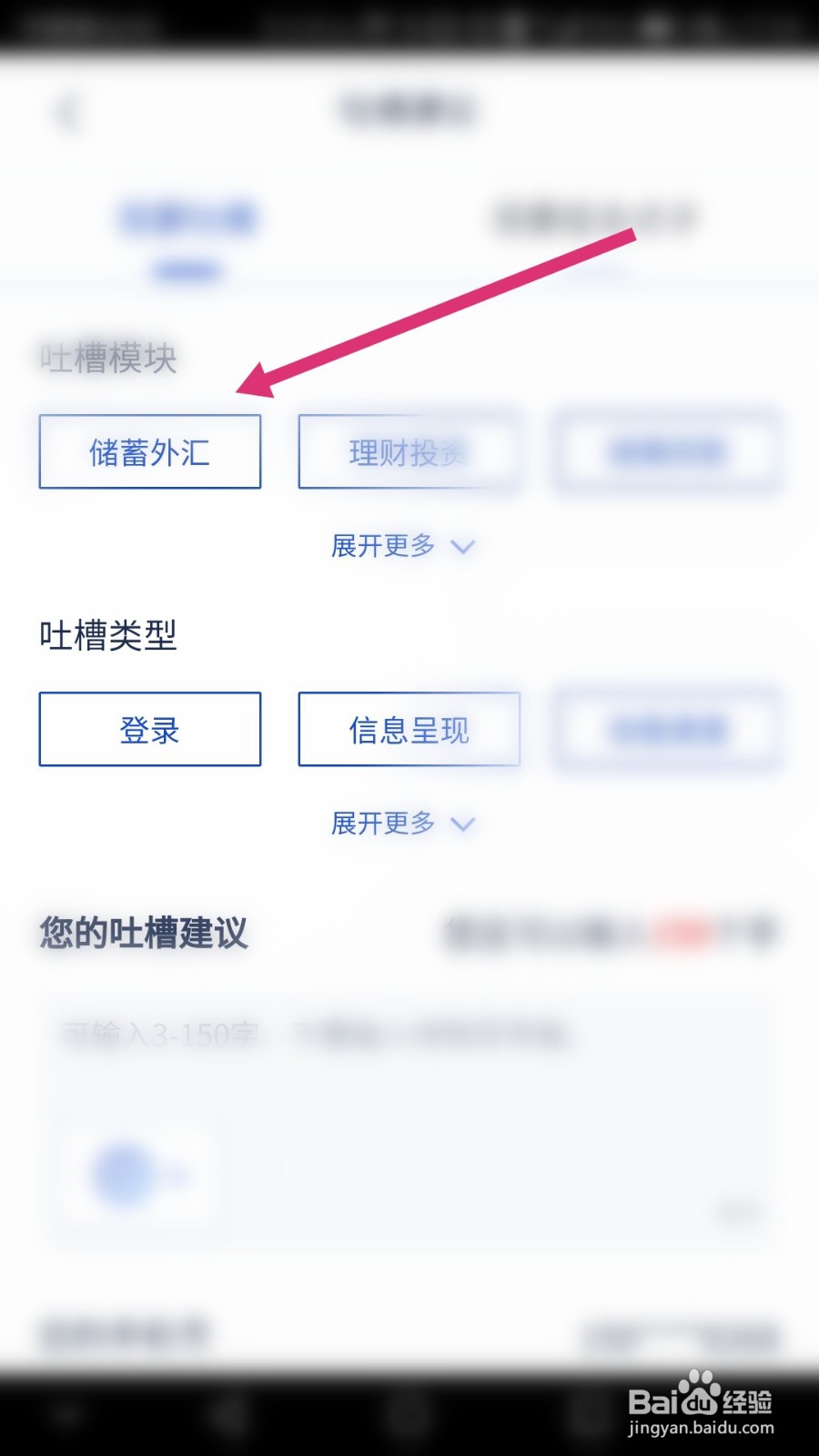Select the 登录 feedback type
Viewport: 819px width, 1456px height.
tap(150, 729)
